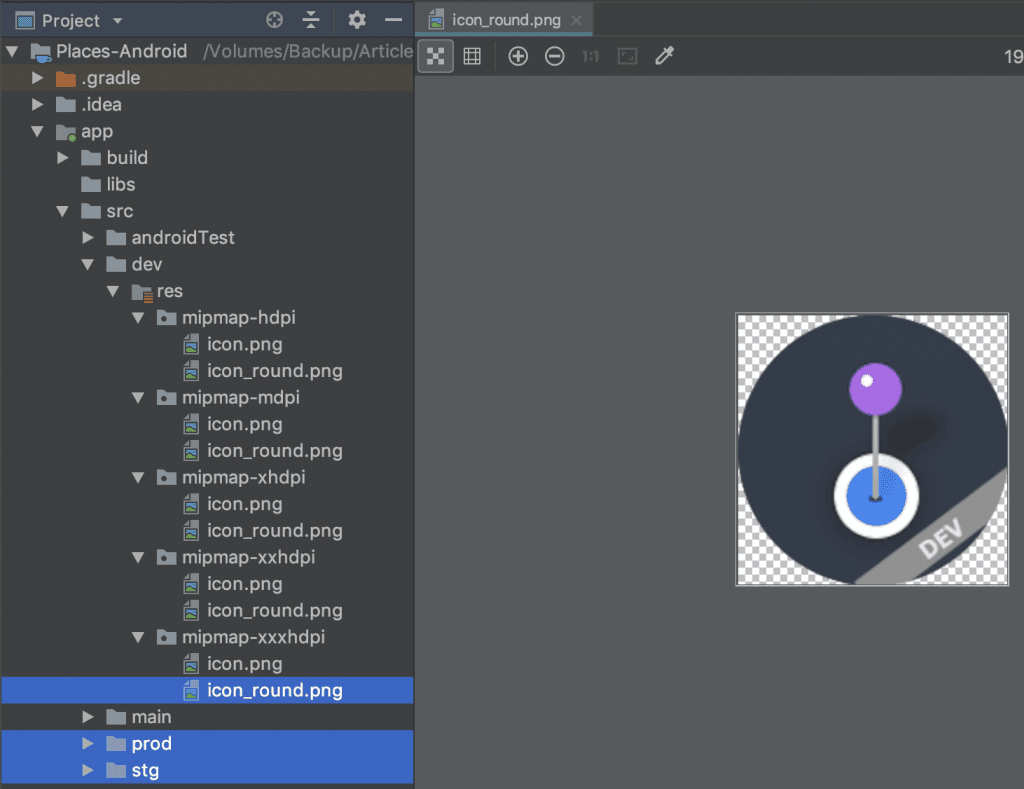The width and height of the screenshot is (1024, 789).
Task: Select the color picker eyedropper icon
Action: [x=664, y=56]
